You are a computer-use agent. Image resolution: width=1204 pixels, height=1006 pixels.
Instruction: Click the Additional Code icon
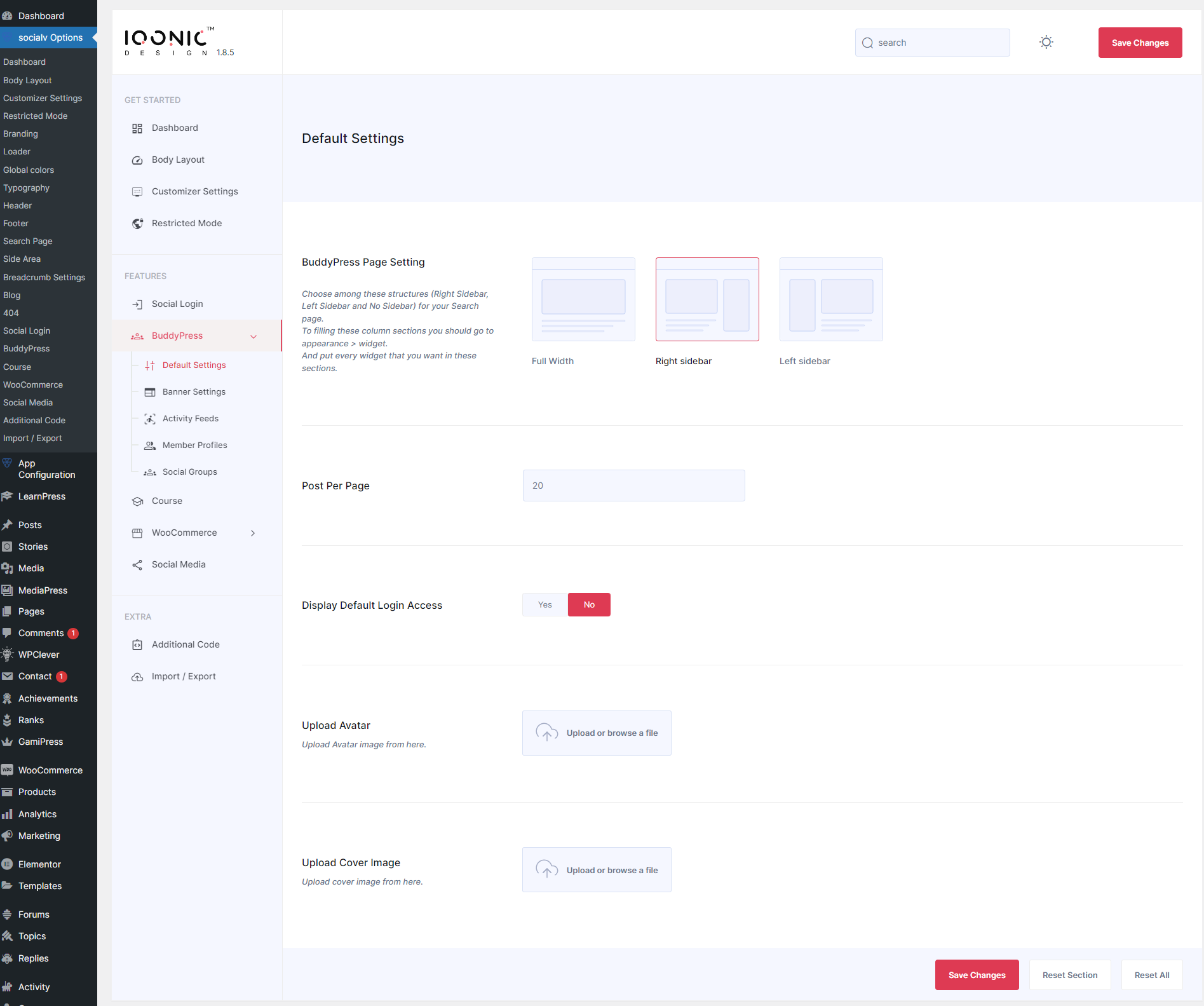click(137, 645)
